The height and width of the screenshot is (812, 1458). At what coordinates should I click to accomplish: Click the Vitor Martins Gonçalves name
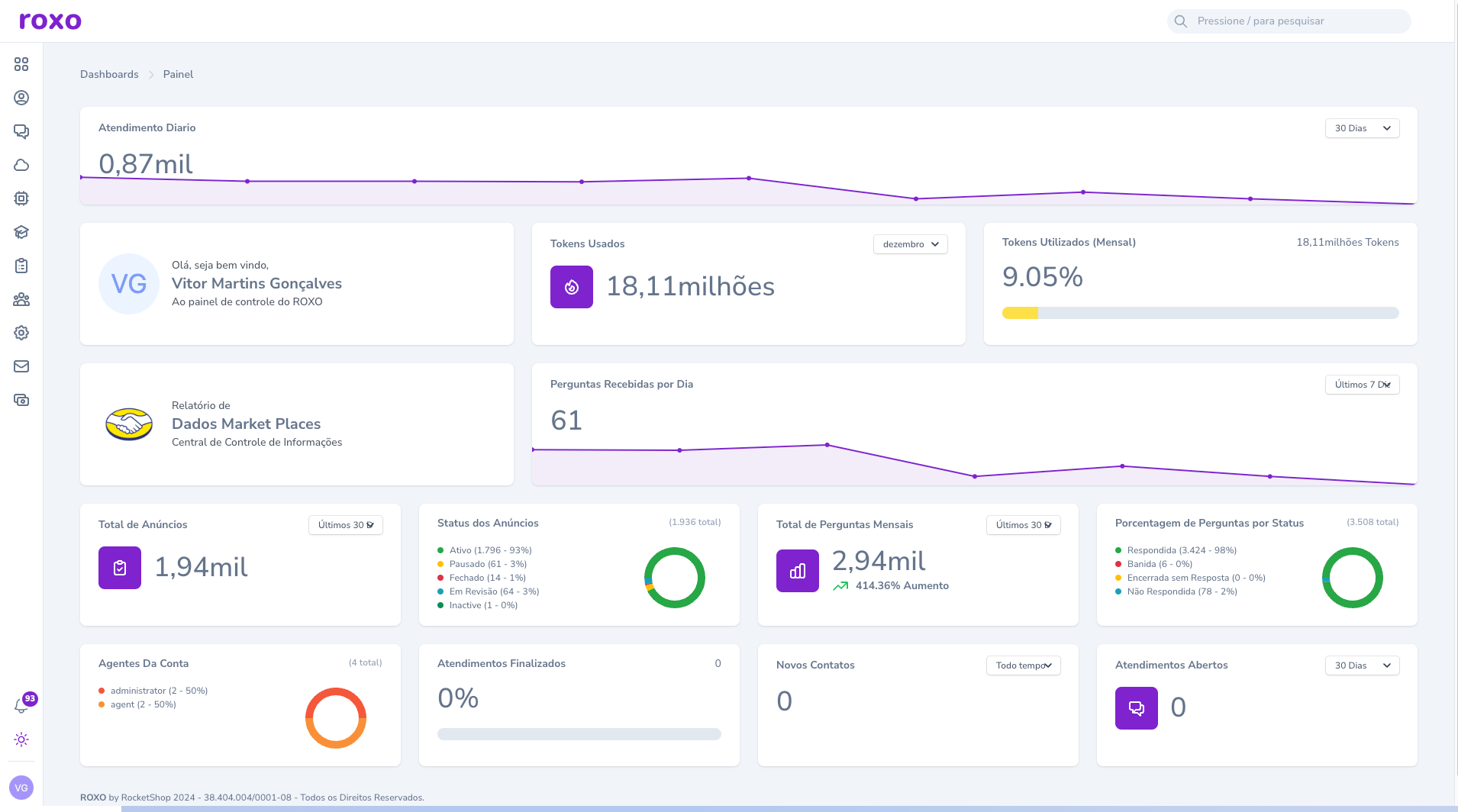pos(256,283)
